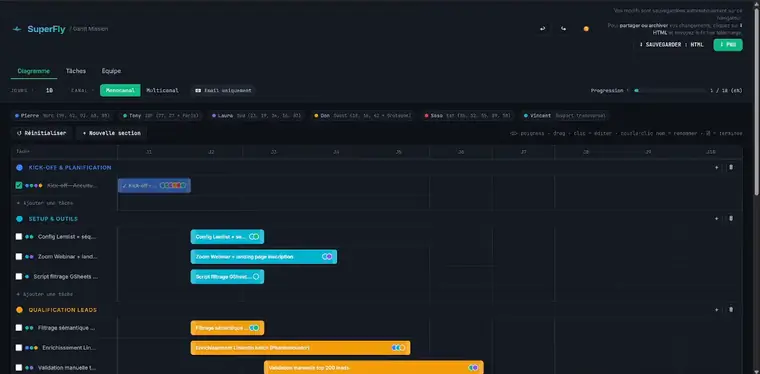This screenshot has width=760, height=374.
Task: Delete the Qualification Leads section with trash icon
Action: tap(731, 310)
